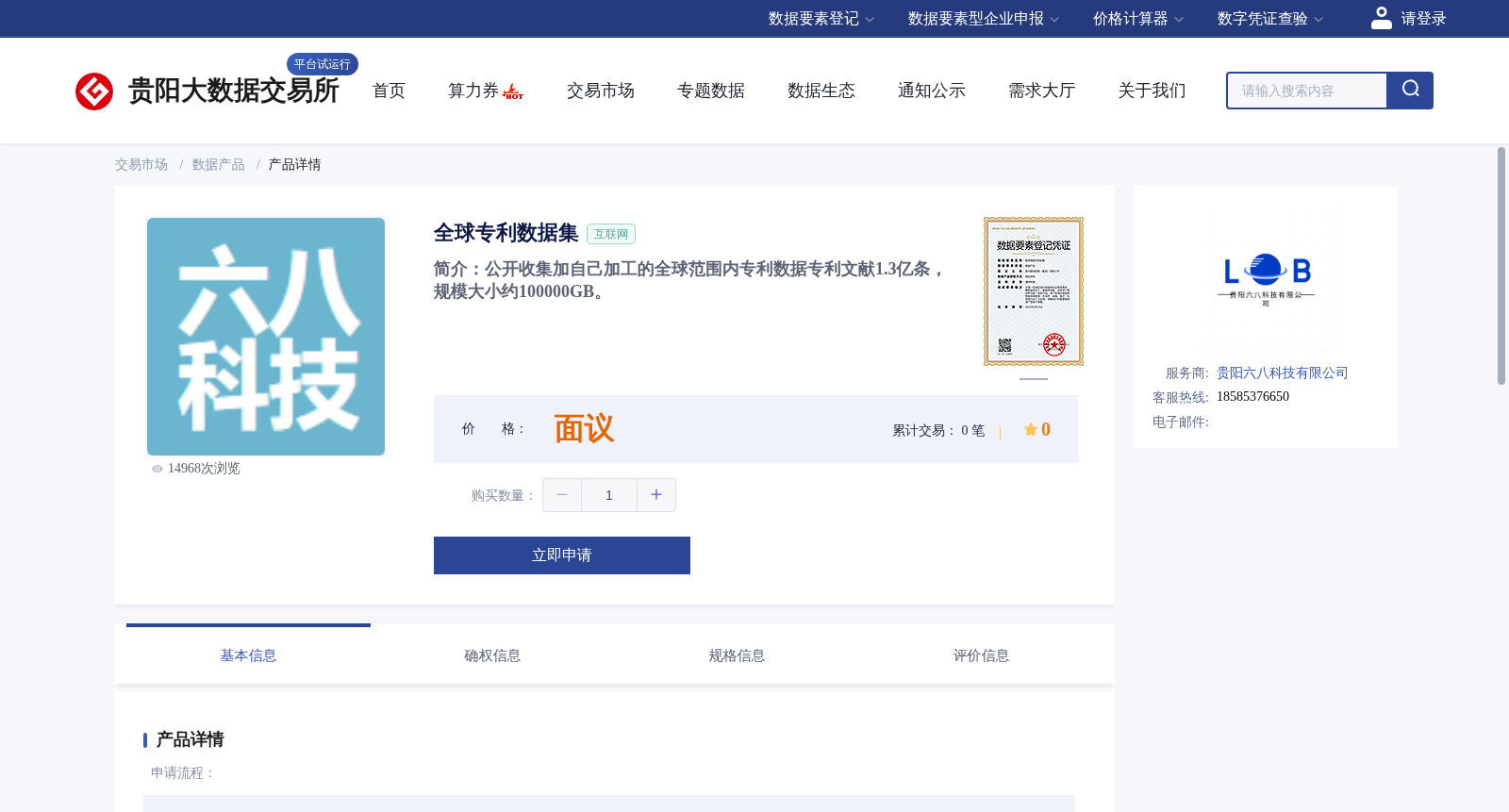The image size is (1509, 812).
Task: Click the 交易市场 breadcrumb link
Action: 141,165
